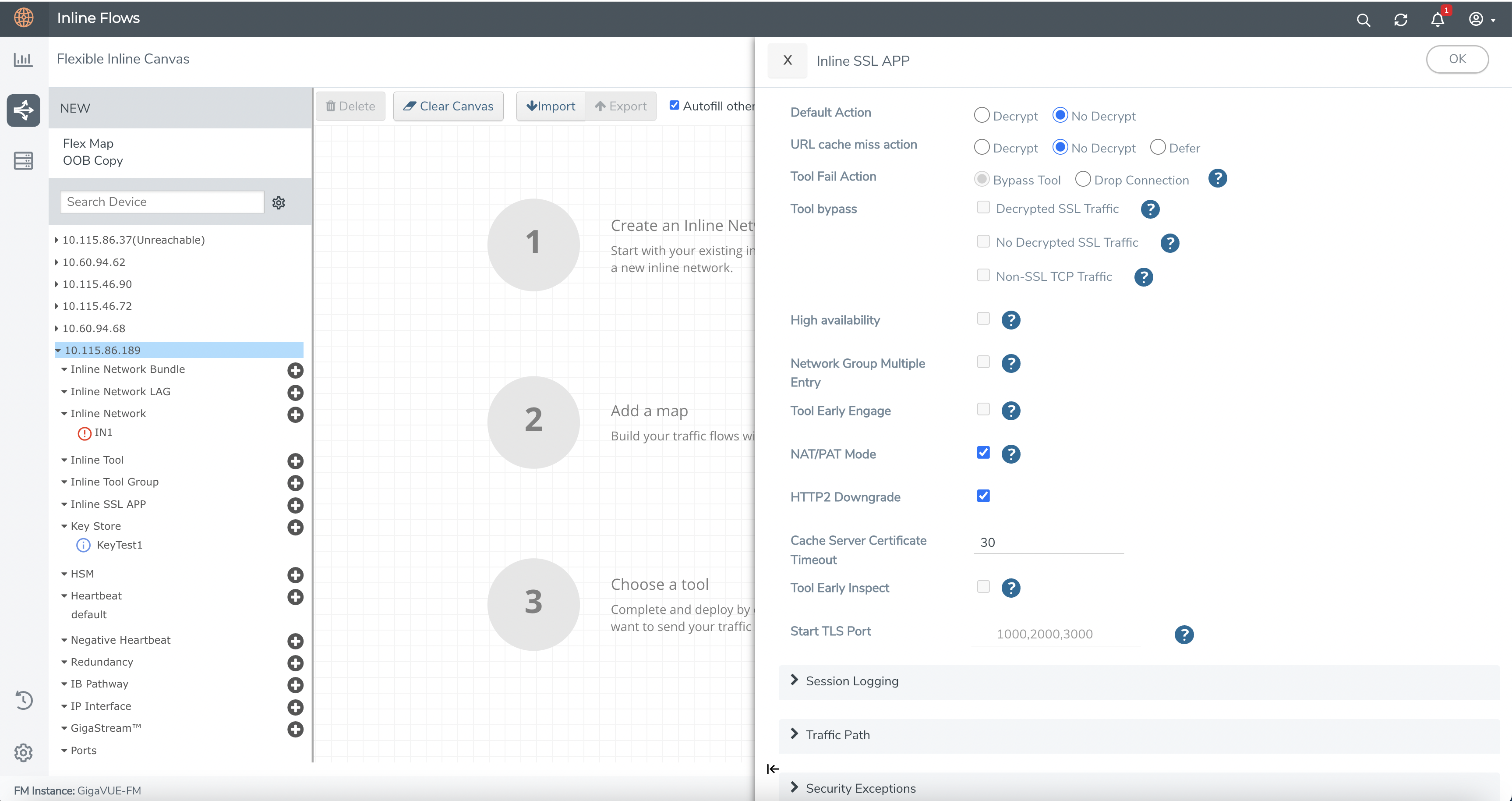Click the OK button
1512x801 pixels.
1457,59
